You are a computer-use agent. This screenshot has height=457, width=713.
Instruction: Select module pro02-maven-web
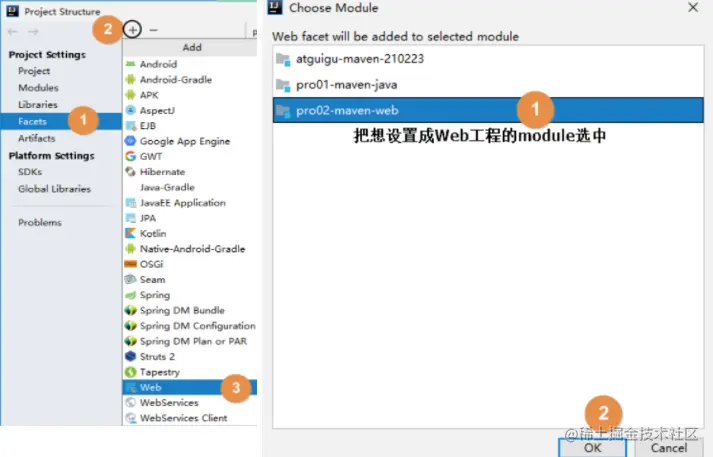coord(488,110)
